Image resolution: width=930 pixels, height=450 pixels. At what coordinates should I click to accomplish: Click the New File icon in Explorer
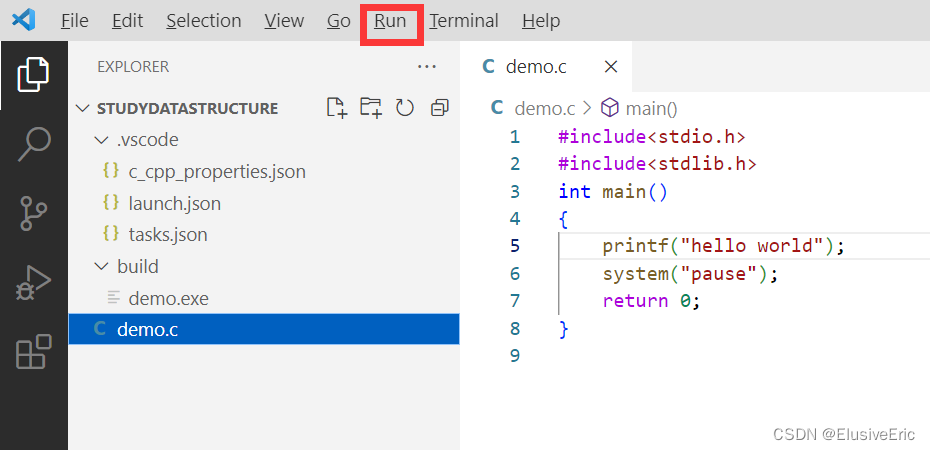tap(337, 108)
